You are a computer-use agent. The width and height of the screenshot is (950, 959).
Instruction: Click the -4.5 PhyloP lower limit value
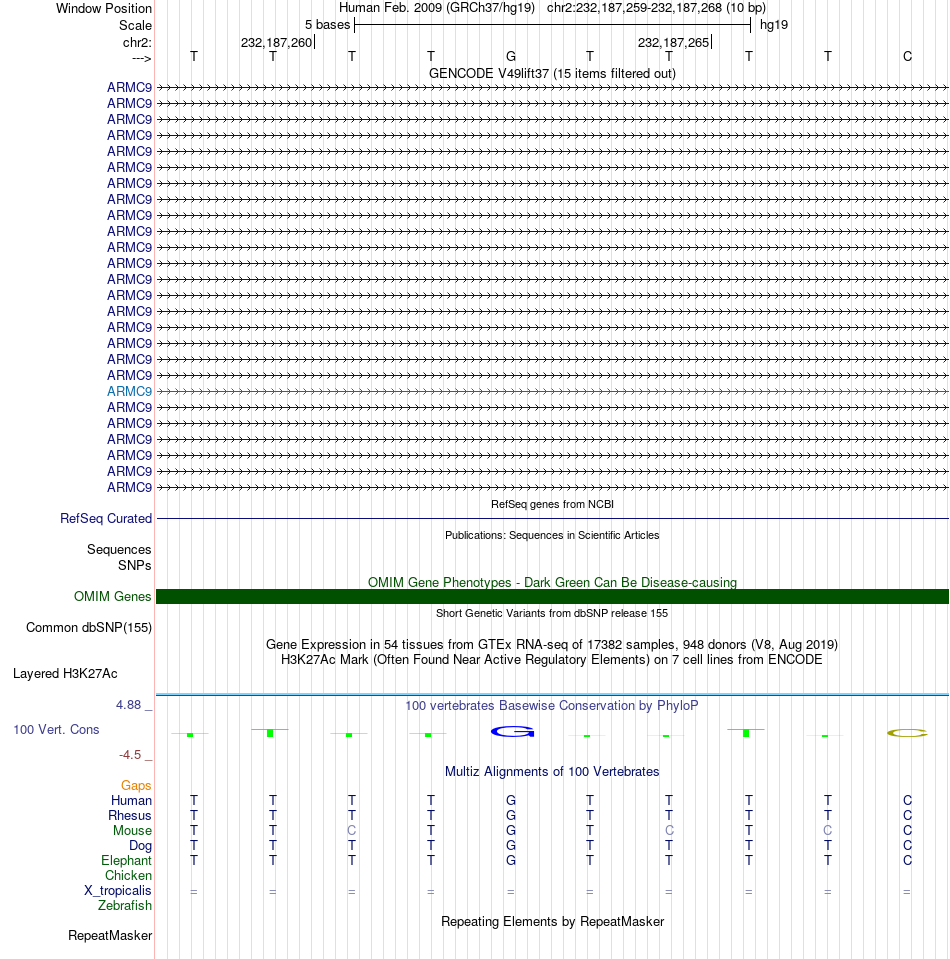click(x=130, y=755)
